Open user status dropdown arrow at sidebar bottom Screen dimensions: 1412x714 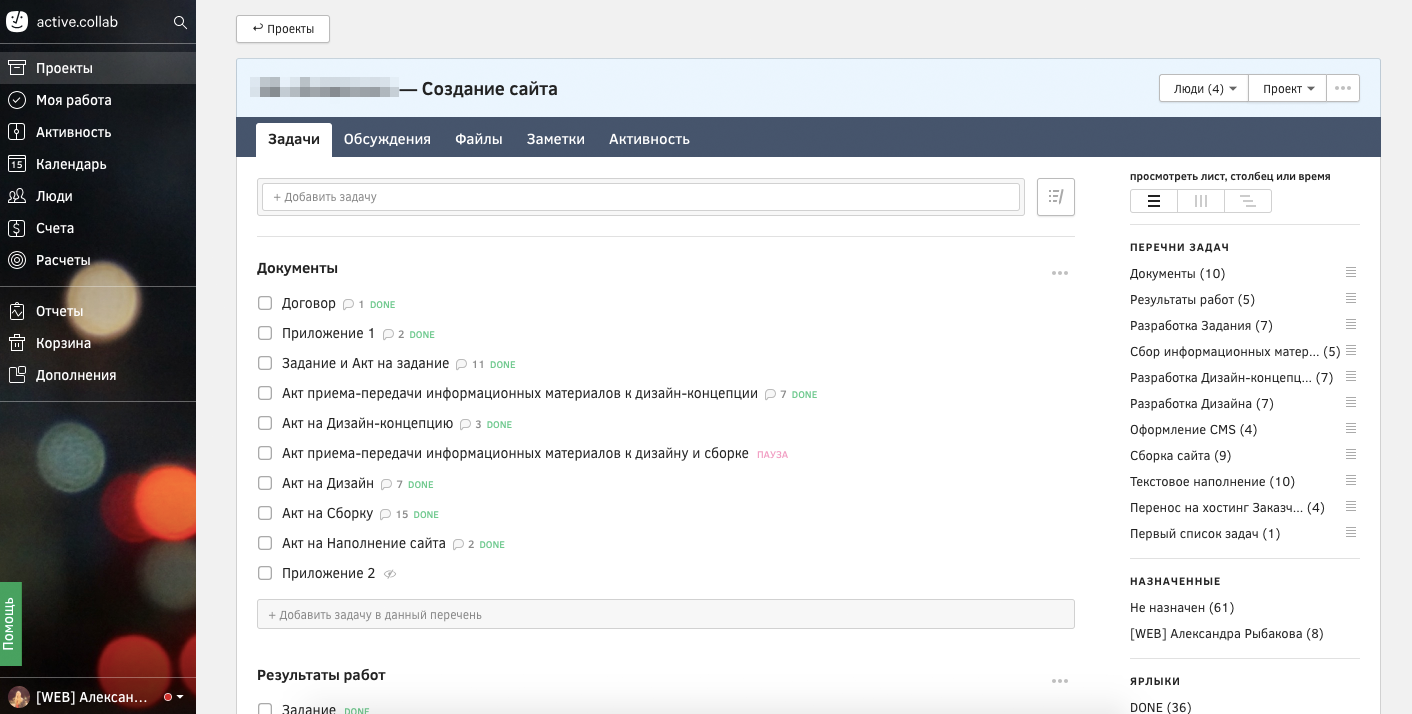tap(180, 697)
